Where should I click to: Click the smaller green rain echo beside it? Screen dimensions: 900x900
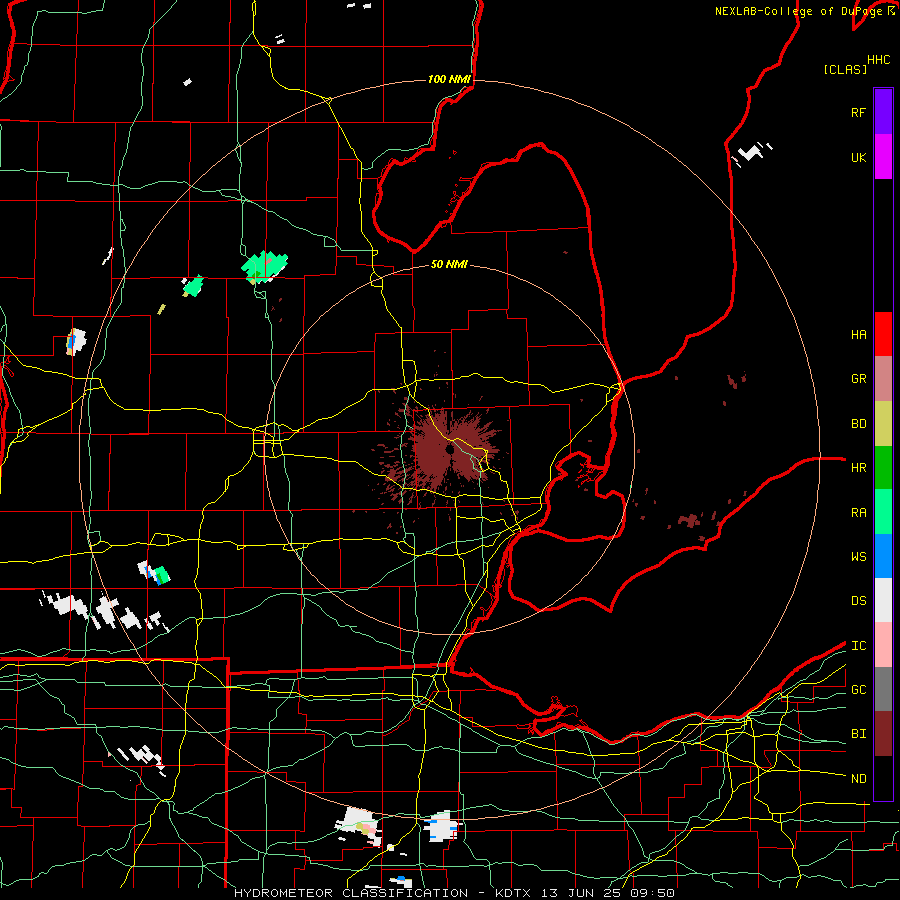[193, 286]
